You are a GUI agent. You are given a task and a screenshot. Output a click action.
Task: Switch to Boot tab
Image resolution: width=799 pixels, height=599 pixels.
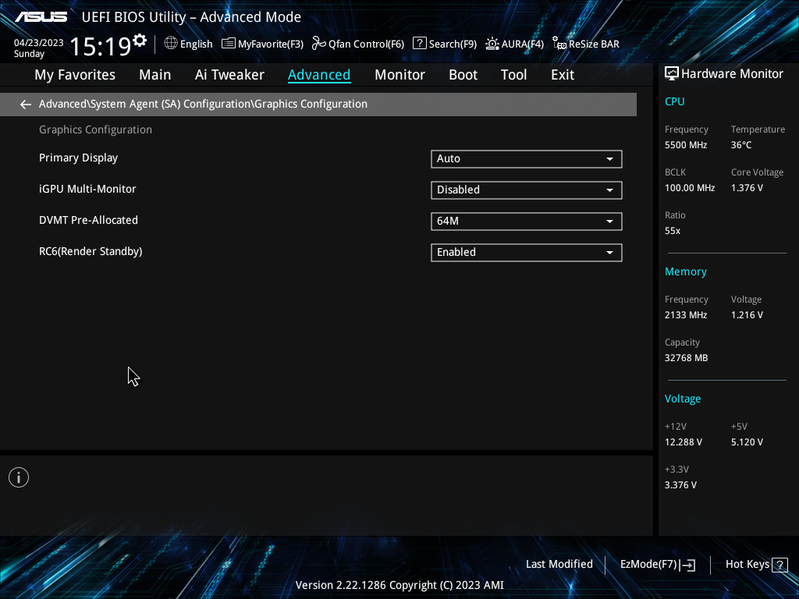point(463,75)
